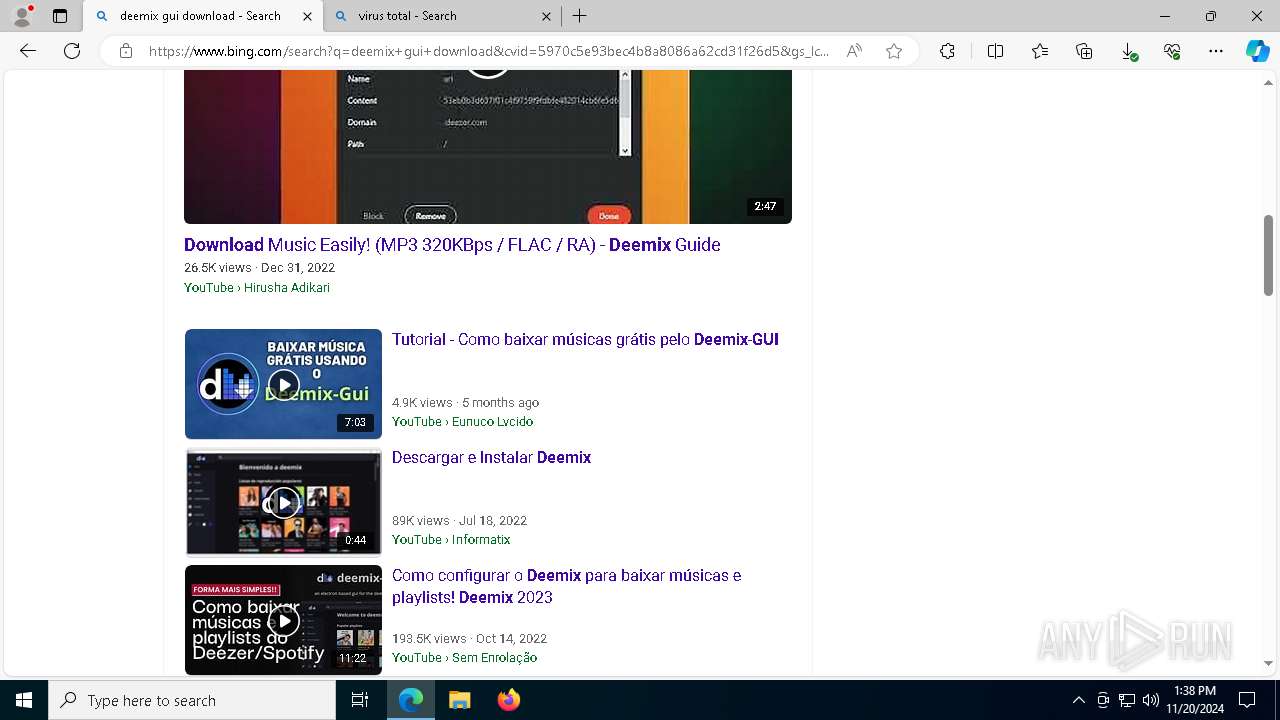This screenshot has height=720, width=1280.
Task: Open Microsoft Edge from taskbar
Action: coord(411,700)
